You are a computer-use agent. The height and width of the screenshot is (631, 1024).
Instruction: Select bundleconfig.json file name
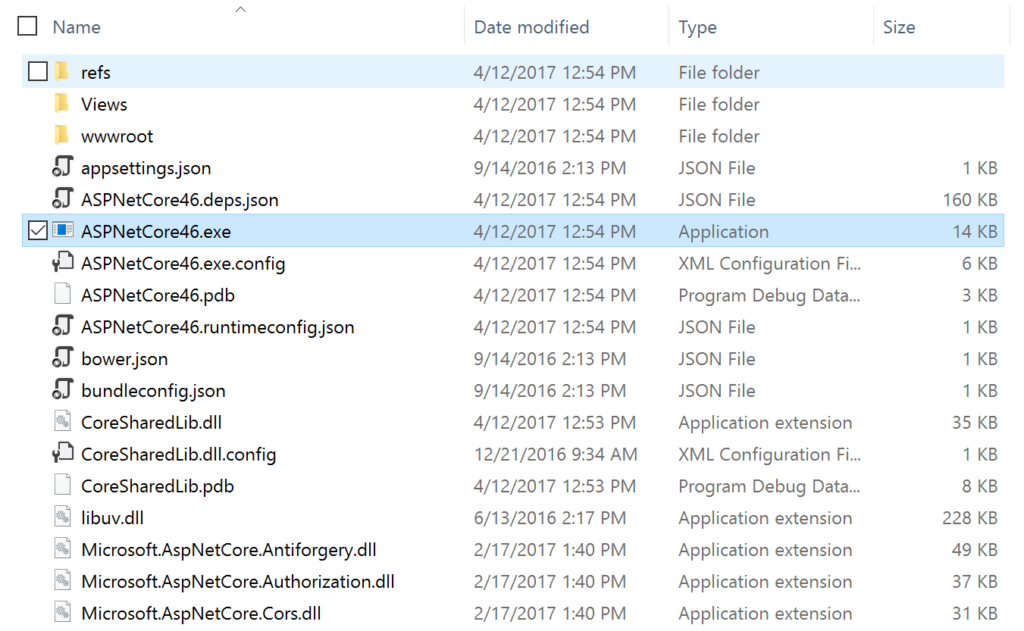[153, 391]
